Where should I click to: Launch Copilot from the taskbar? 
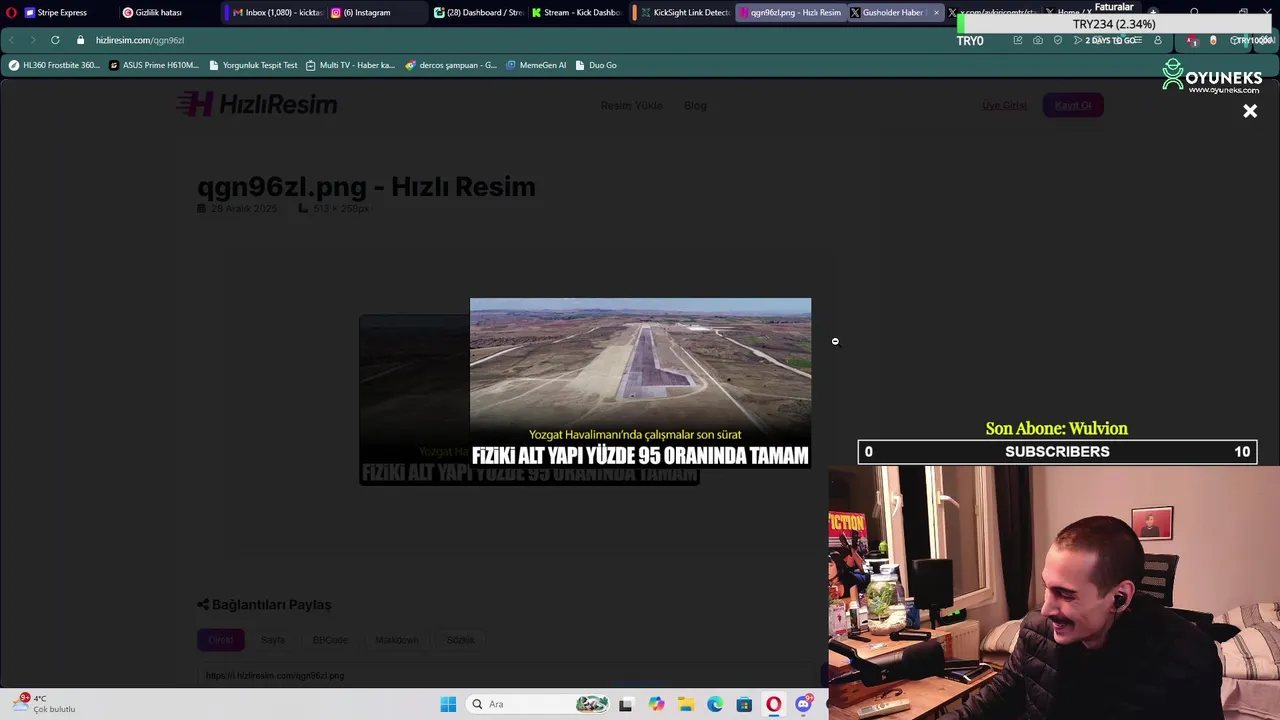(656, 704)
